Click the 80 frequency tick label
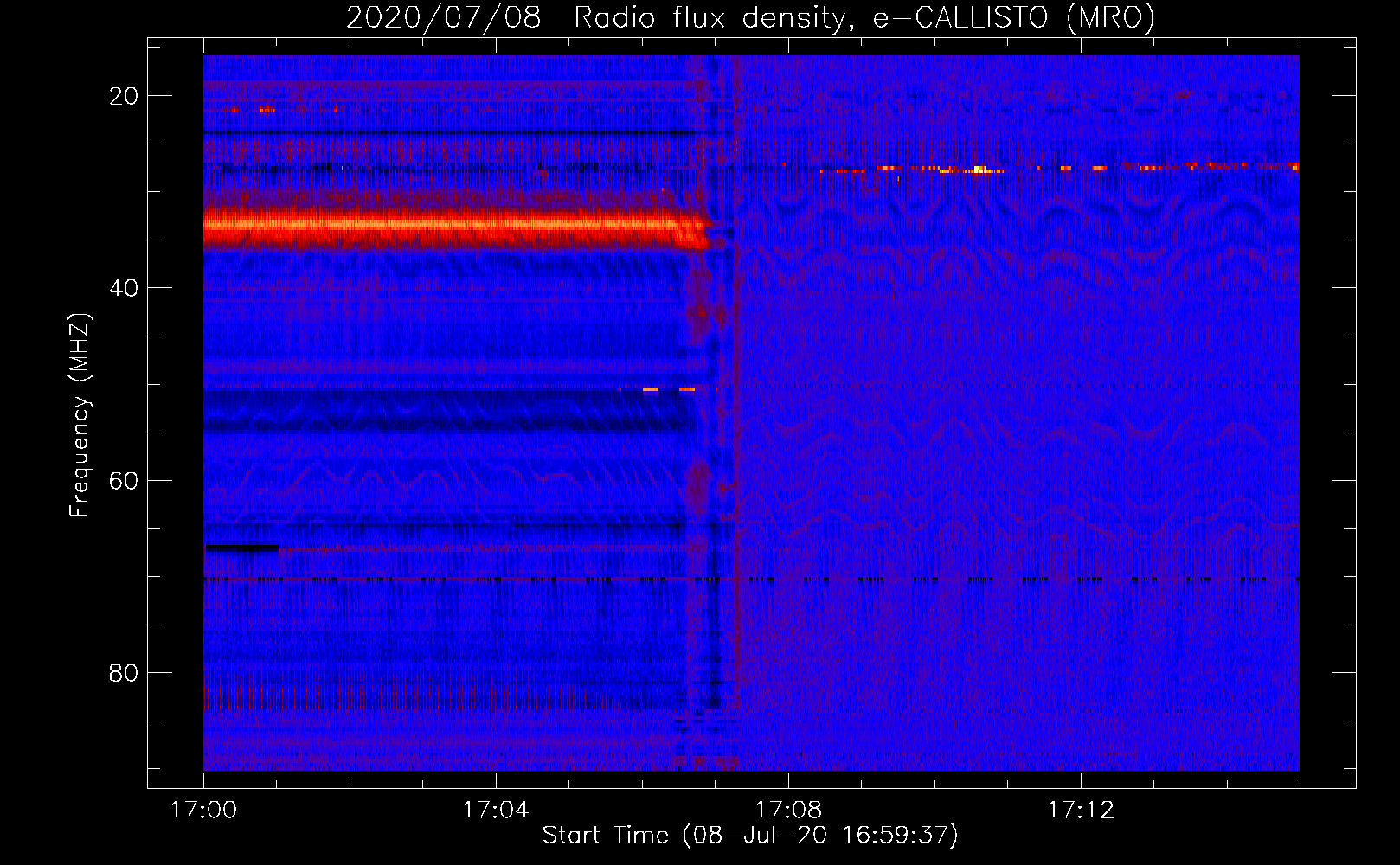The height and width of the screenshot is (865, 1400). click(124, 672)
